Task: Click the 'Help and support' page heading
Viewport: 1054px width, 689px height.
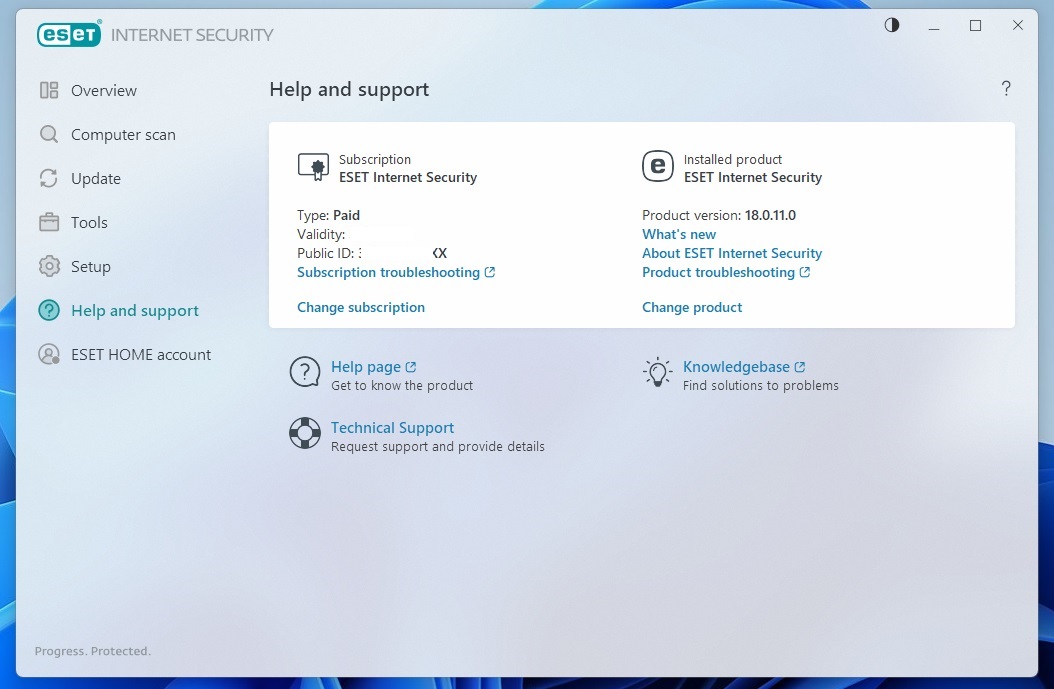Action: (349, 89)
